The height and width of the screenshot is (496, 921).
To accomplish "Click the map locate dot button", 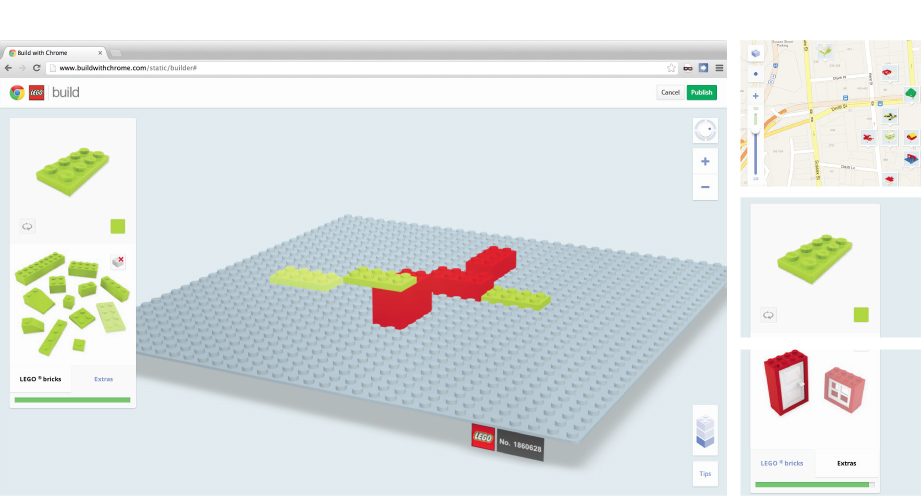I will click(x=755, y=74).
